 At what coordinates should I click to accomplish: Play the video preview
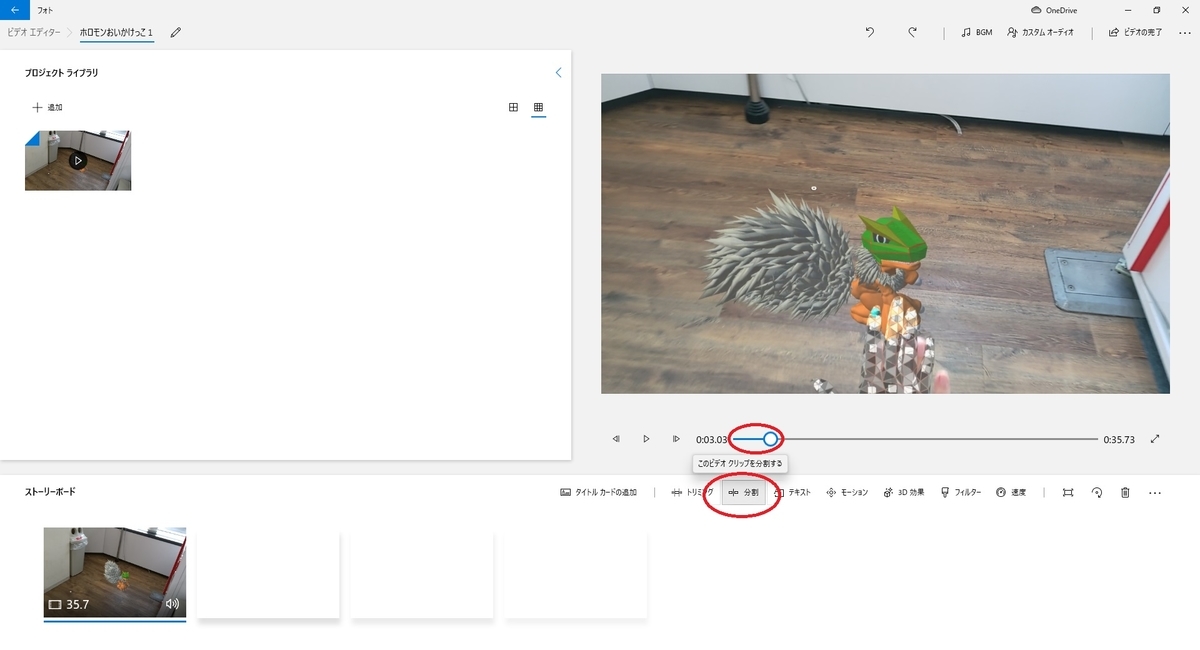pos(646,439)
